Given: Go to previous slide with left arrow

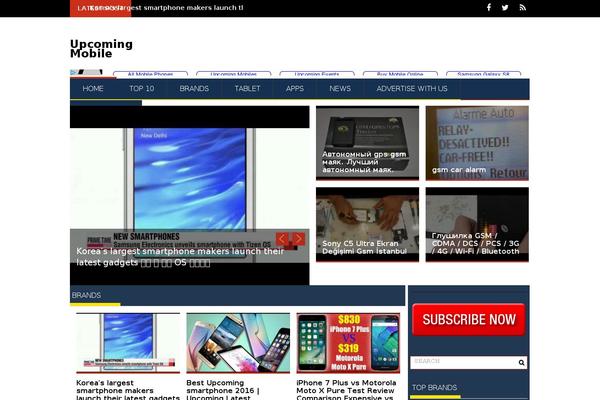Looking at the screenshot, I should pos(282,239).
